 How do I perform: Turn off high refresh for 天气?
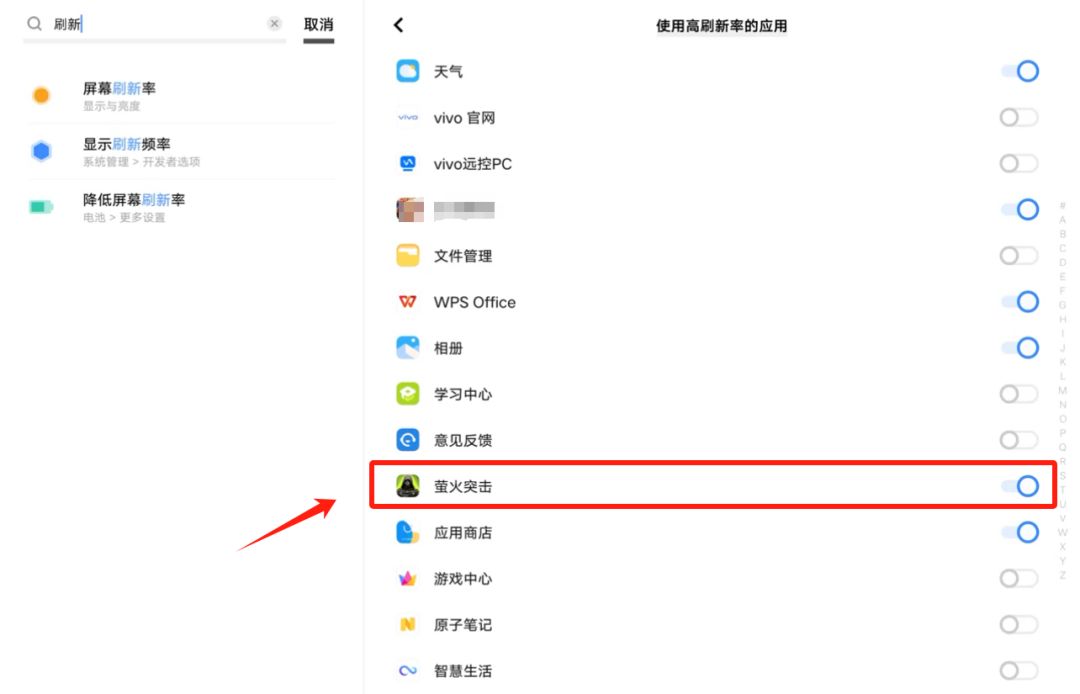(x=1020, y=71)
